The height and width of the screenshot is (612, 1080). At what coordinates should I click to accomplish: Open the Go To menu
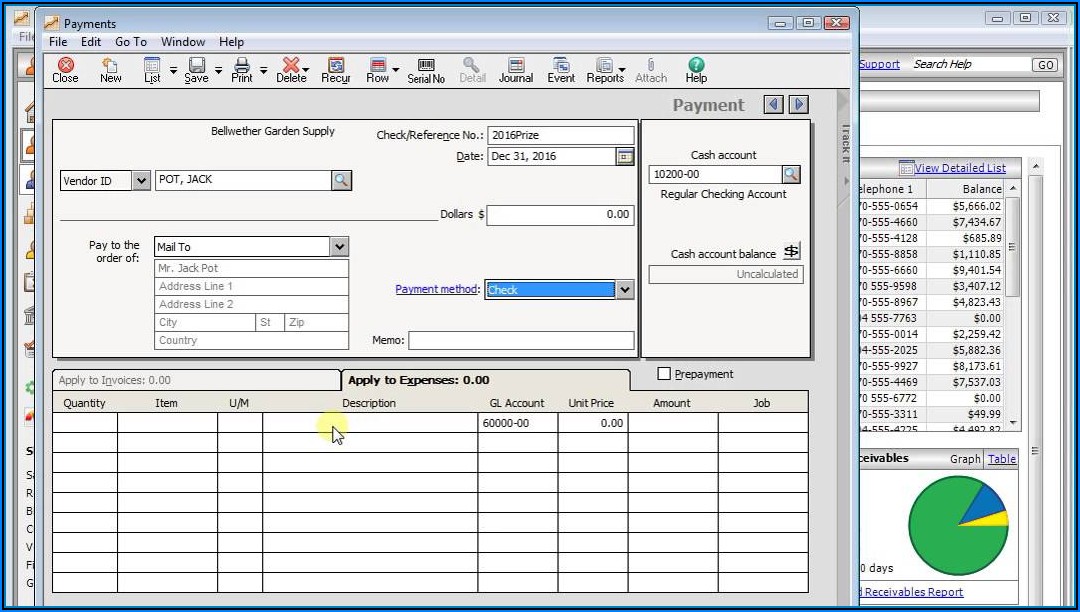tap(130, 42)
